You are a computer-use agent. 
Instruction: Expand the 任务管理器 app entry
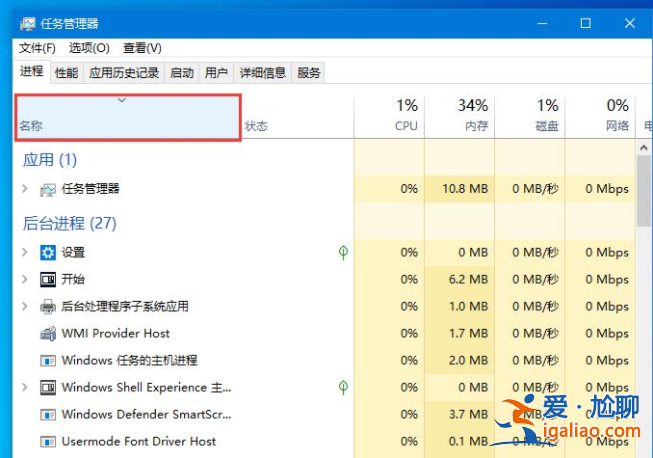point(25,189)
